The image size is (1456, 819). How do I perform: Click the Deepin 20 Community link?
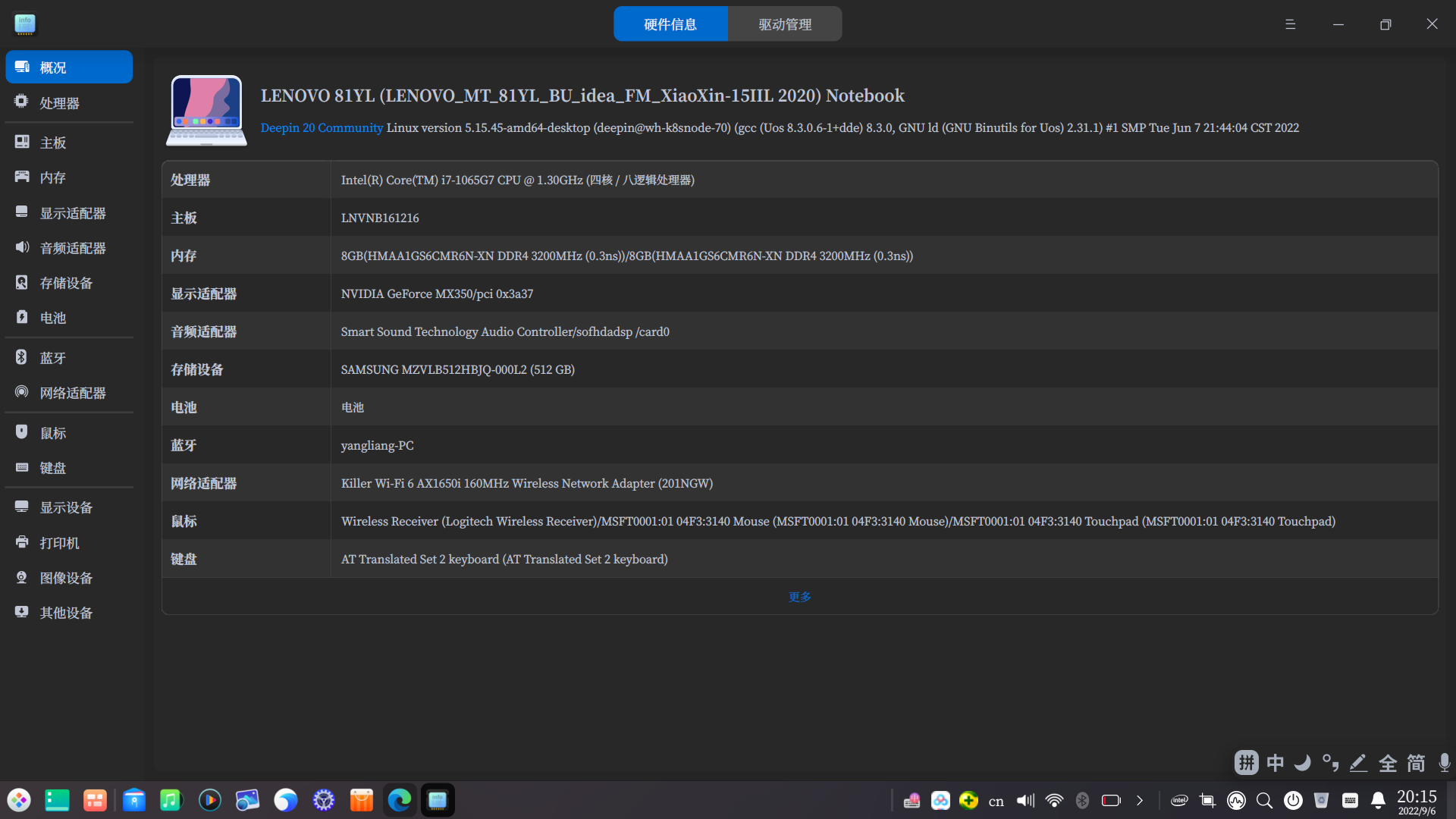pos(322,127)
